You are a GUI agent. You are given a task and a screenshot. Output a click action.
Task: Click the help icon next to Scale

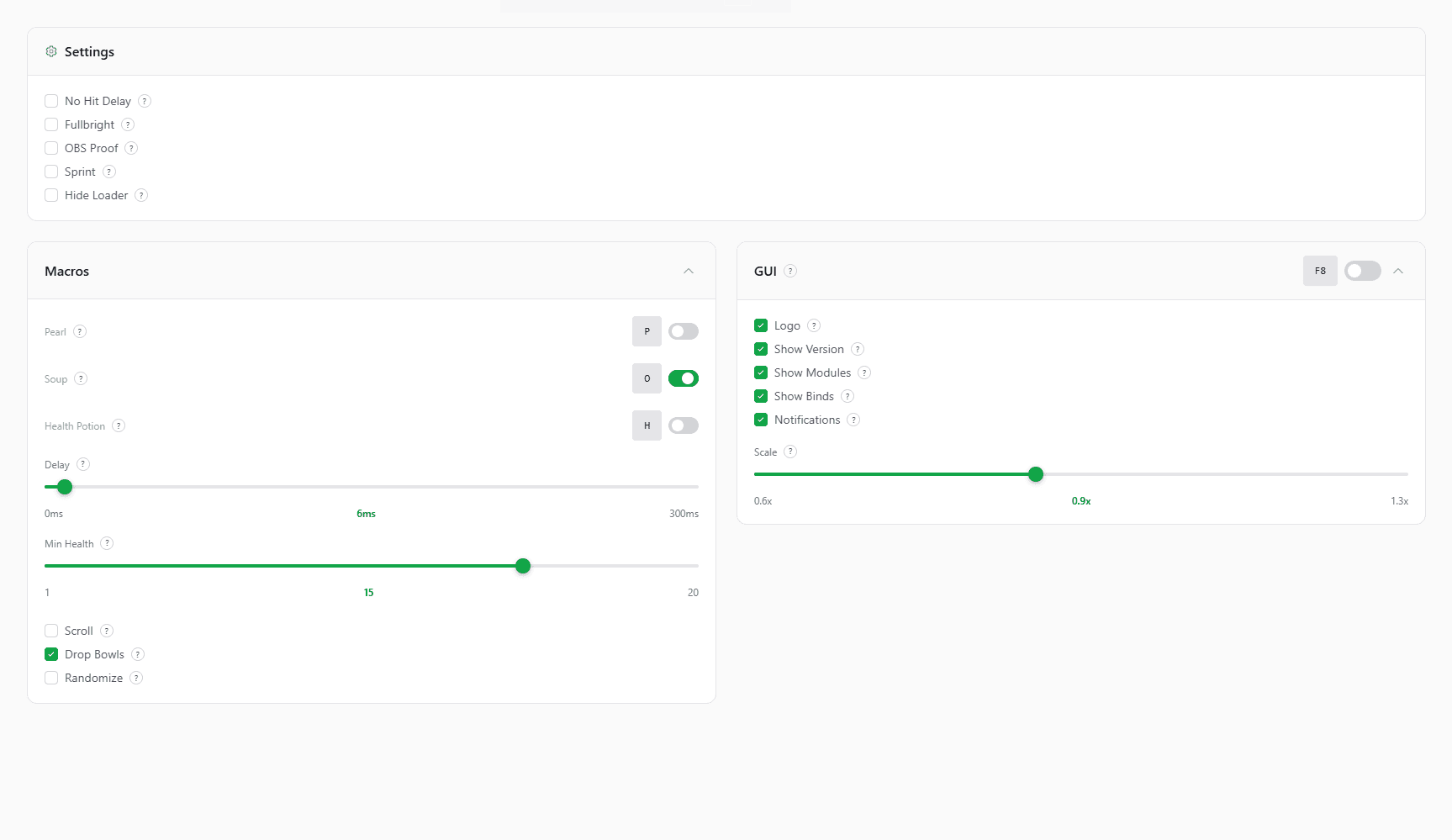click(x=790, y=452)
